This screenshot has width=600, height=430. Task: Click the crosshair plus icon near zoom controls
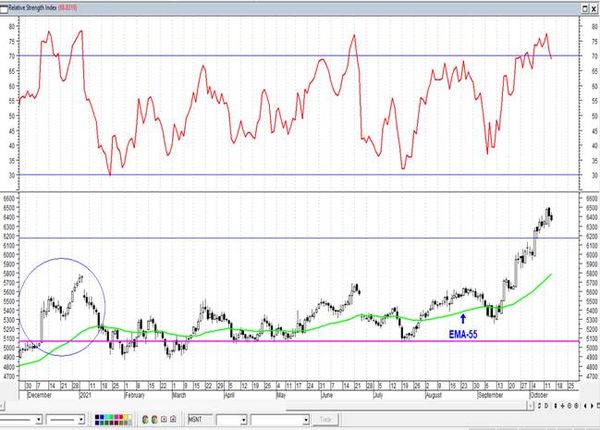pos(562,406)
